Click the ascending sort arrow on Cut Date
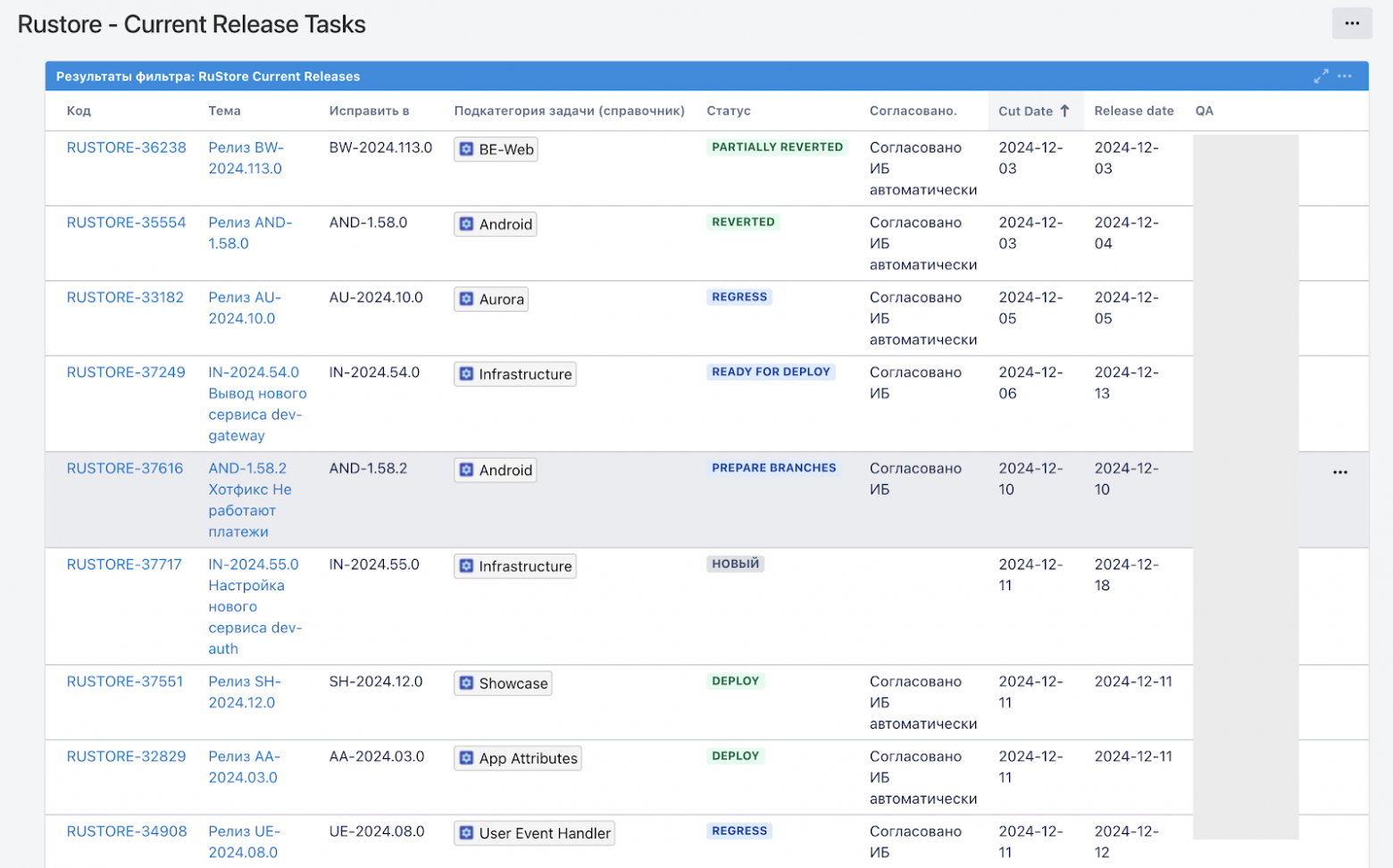The height and width of the screenshot is (868, 1393). (1064, 111)
